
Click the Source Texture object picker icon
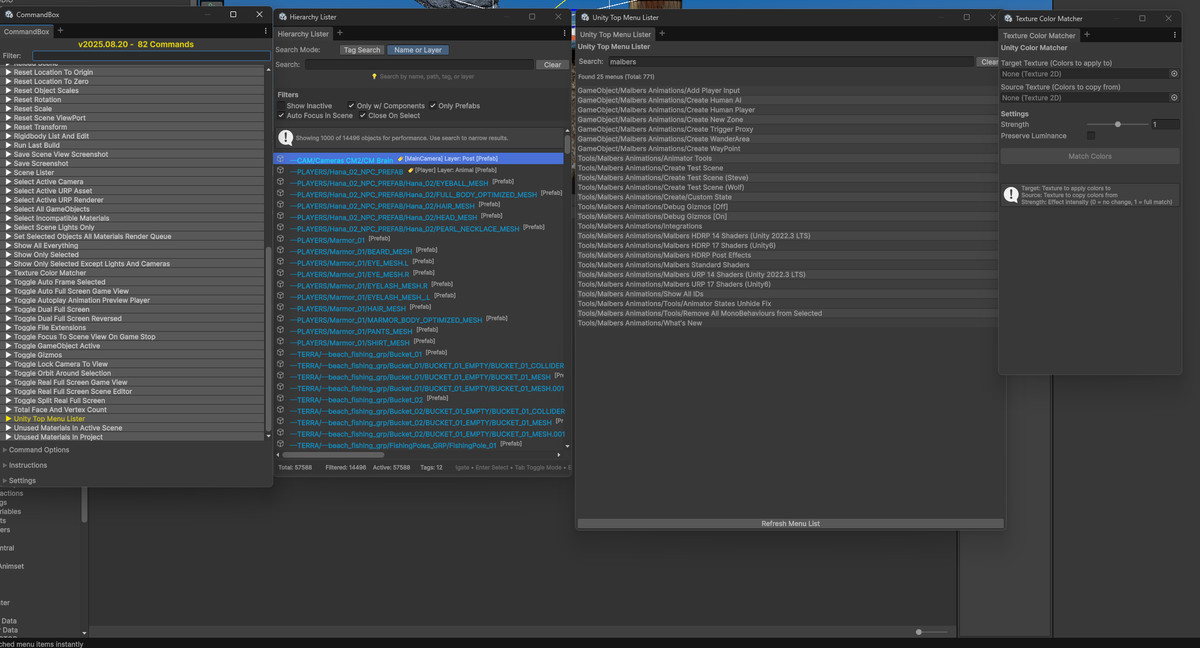[1174, 98]
